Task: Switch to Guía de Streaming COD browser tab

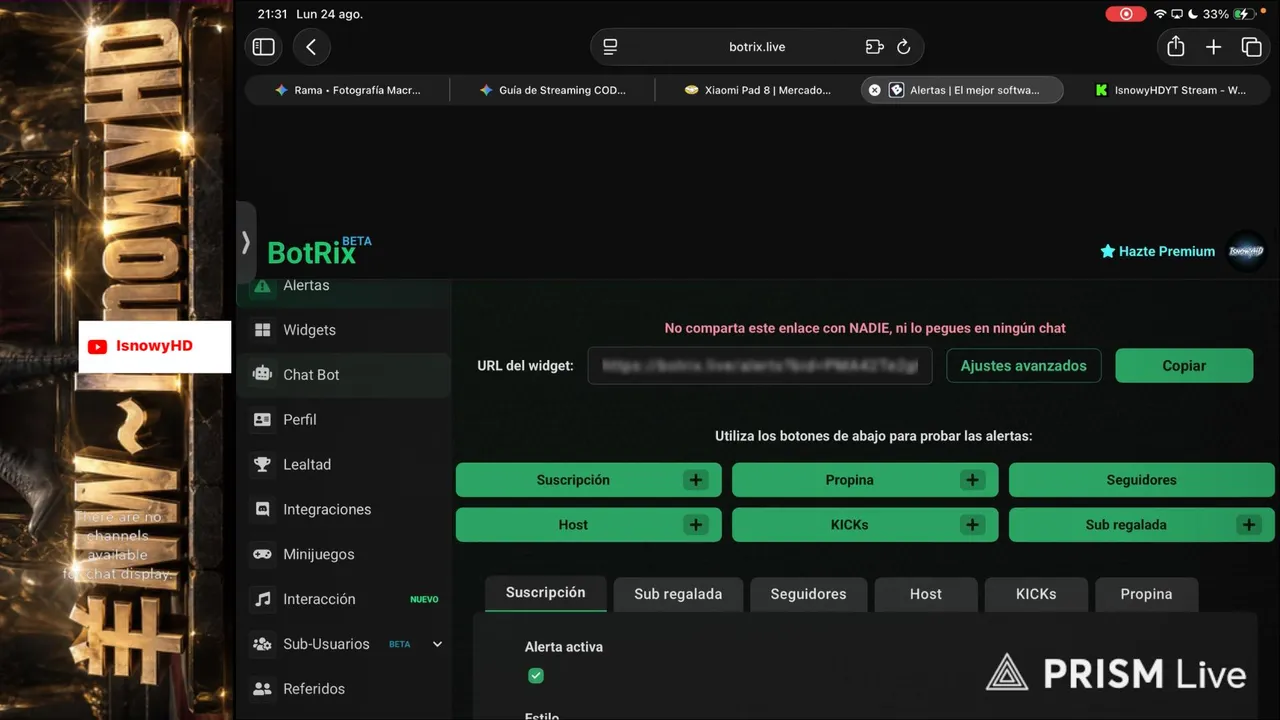Action: (553, 90)
